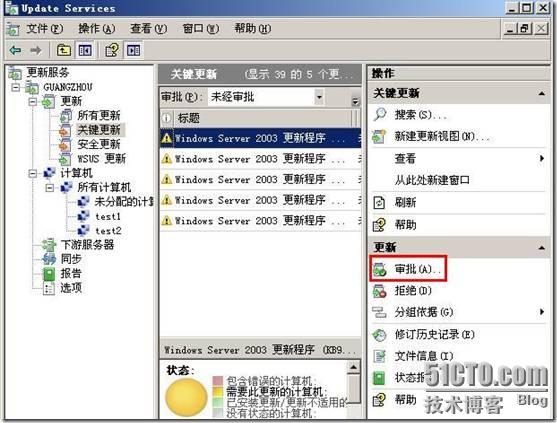Select the 未分配的计算机 group
557x423 pixels.
[x=124, y=201]
